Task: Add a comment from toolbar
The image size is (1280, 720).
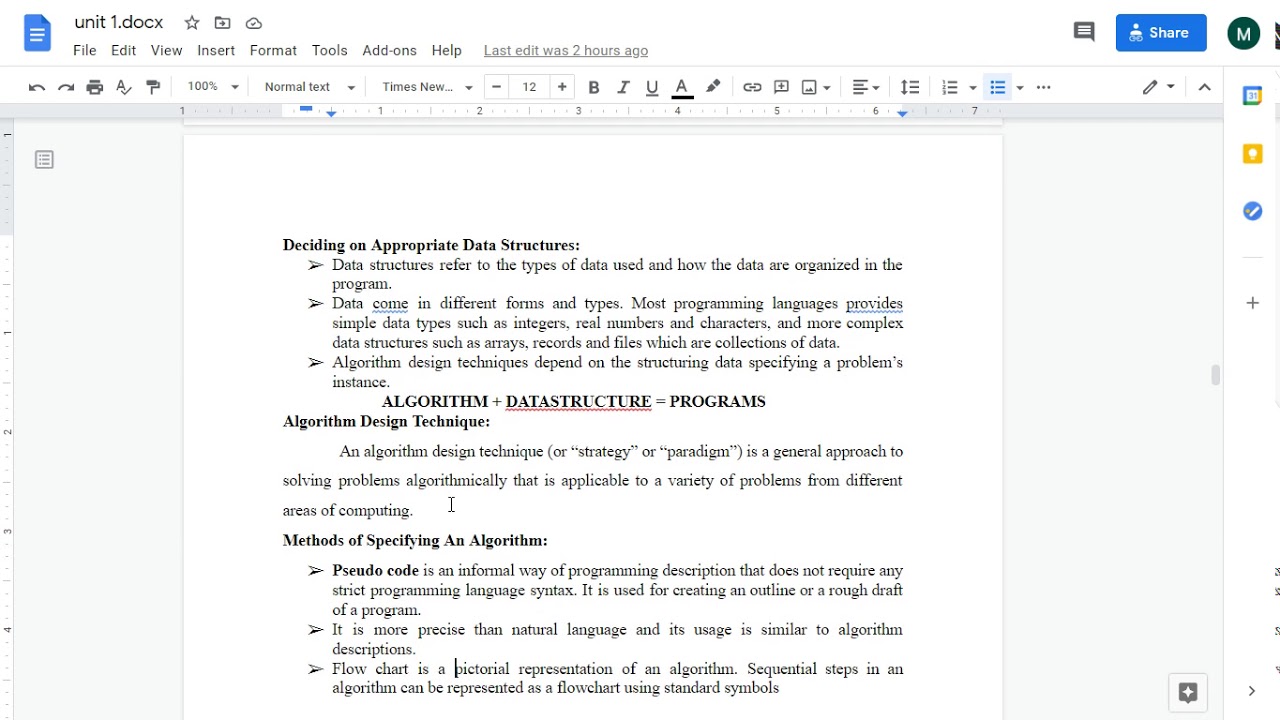Action: [781, 87]
